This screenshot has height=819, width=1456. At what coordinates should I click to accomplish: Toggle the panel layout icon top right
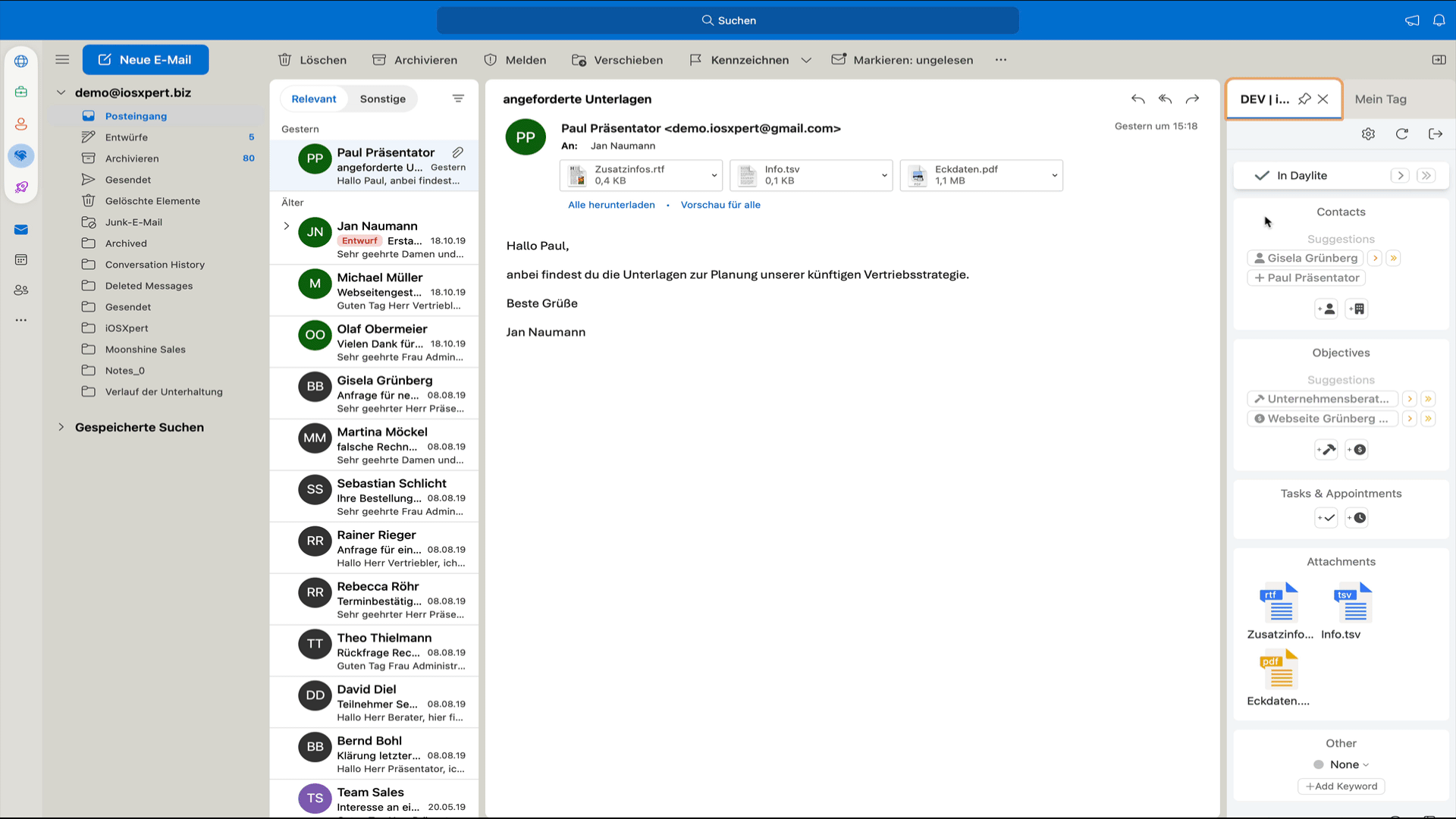pyautogui.click(x=1439, y=59)
